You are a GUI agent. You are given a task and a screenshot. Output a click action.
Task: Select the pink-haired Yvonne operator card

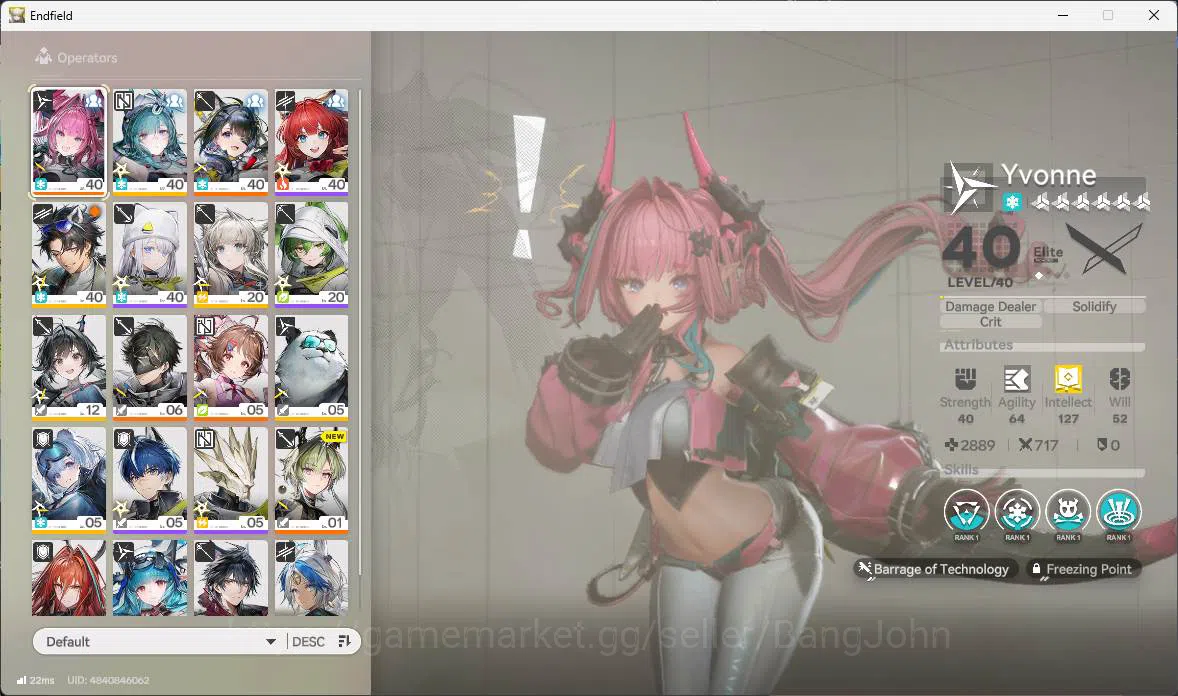coord(69,142)
